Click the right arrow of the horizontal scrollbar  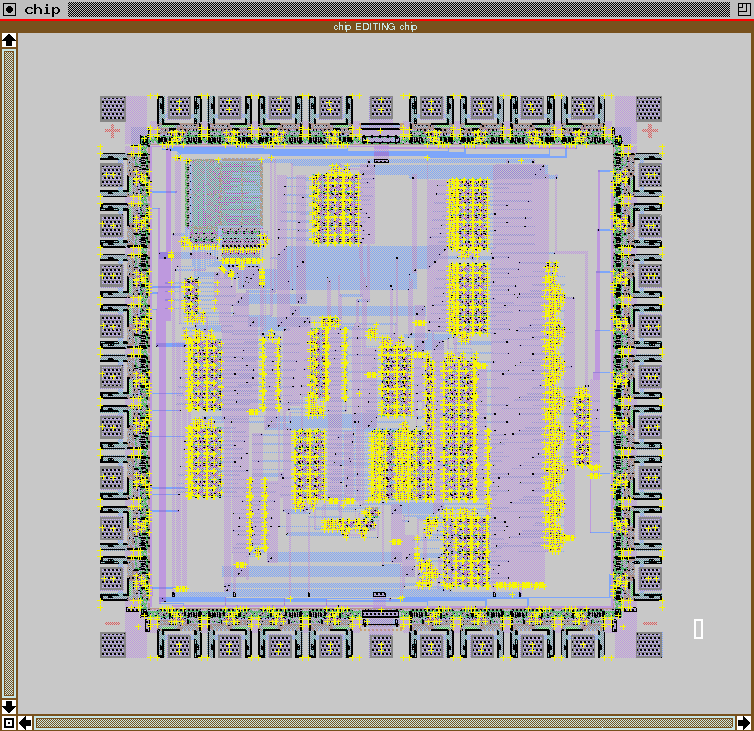743,722
